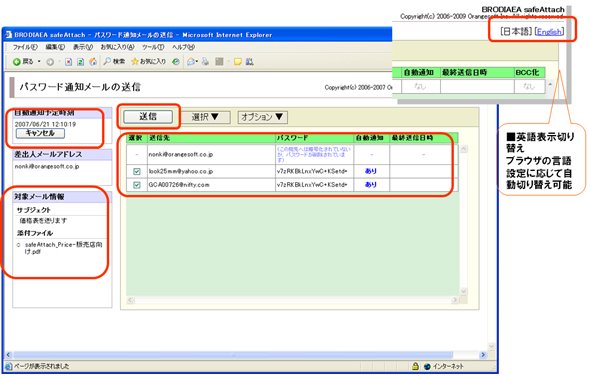590x376 pixels.
Task: Open the お気に入り(A) menu
Action: [x=117, y=47]
